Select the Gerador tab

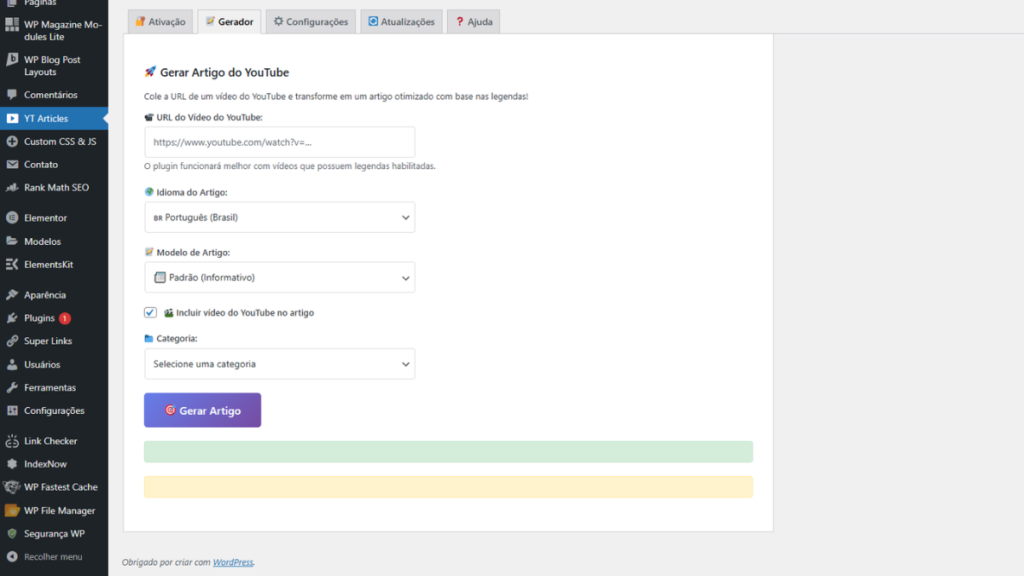[x=229, y=22]
